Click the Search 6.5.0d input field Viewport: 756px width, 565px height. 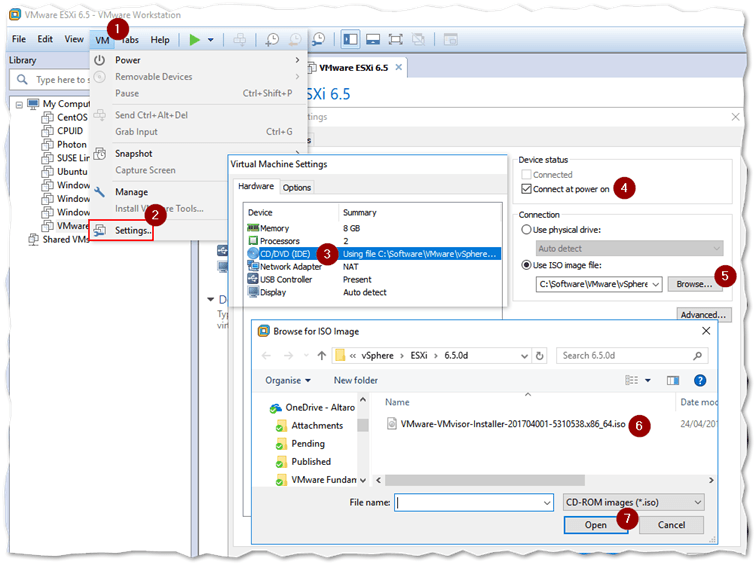pos(632,356)
